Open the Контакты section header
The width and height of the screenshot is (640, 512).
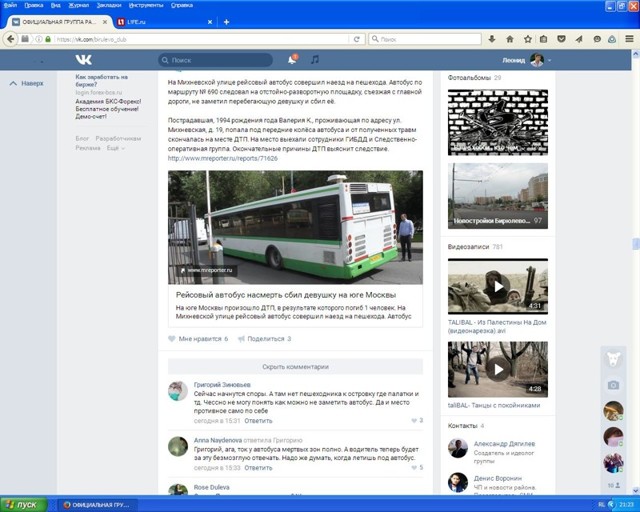coord(462,425)
